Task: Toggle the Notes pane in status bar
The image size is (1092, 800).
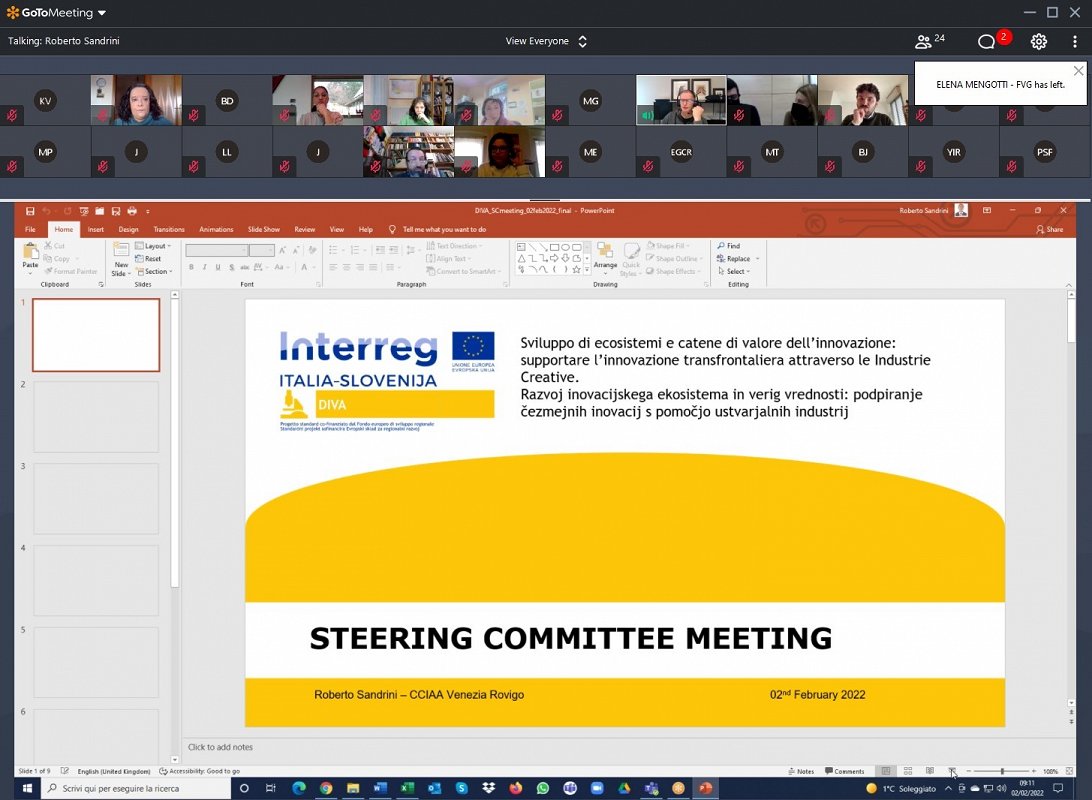Action: [801, 771]
